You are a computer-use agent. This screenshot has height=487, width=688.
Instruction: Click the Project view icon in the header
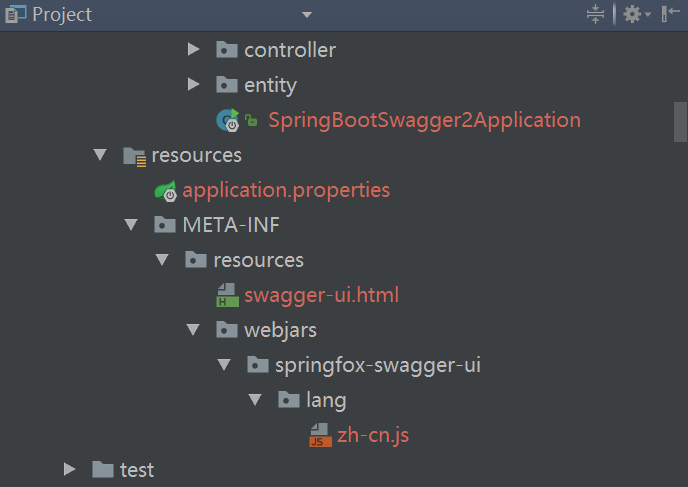(15, 14)
